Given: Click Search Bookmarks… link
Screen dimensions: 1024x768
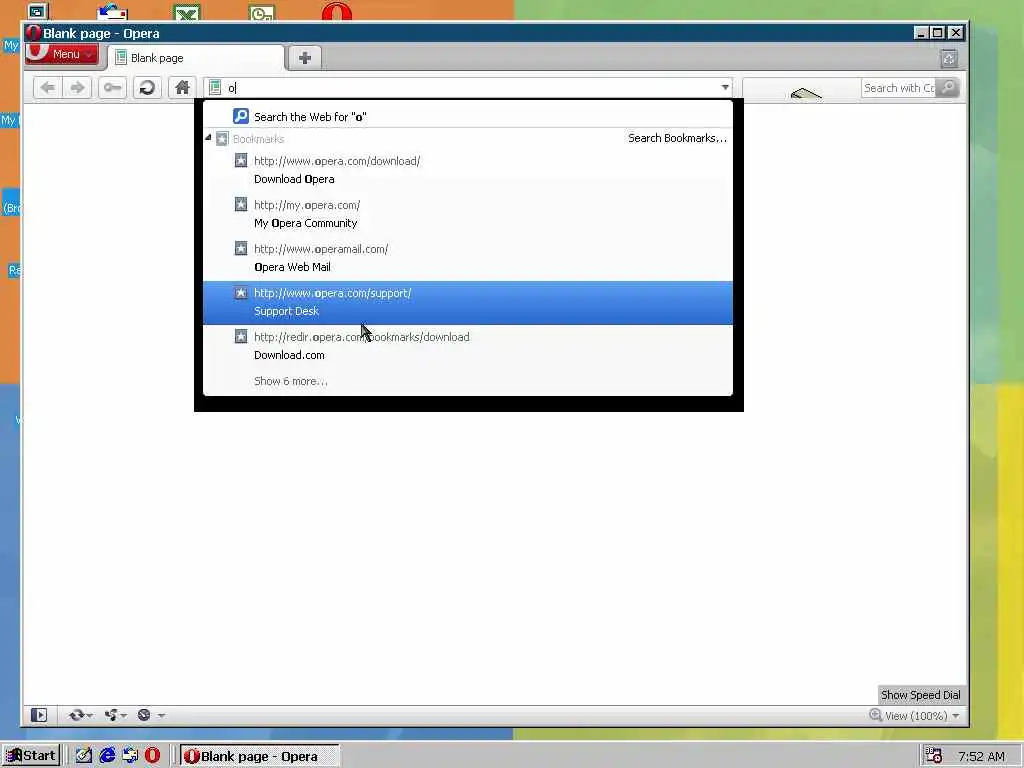Looking at the screenshot, I should coord(677,138).
